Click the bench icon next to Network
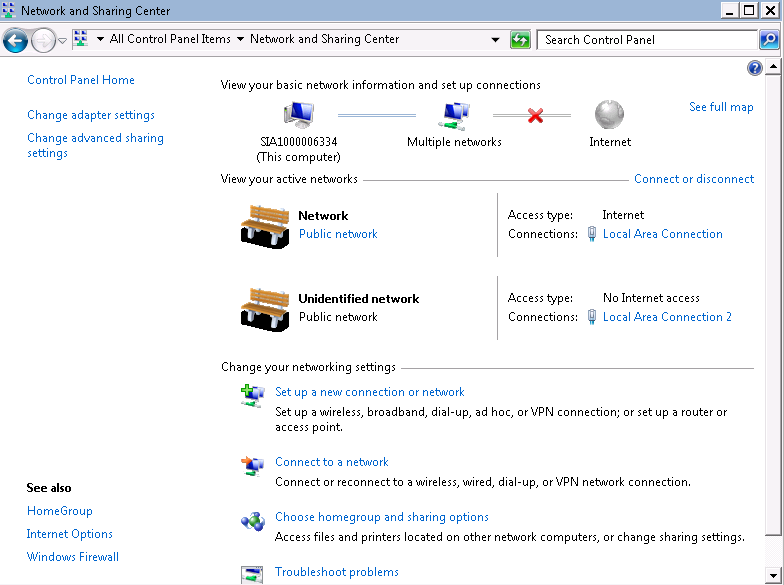Screen dimensions: 784x585 265,226
